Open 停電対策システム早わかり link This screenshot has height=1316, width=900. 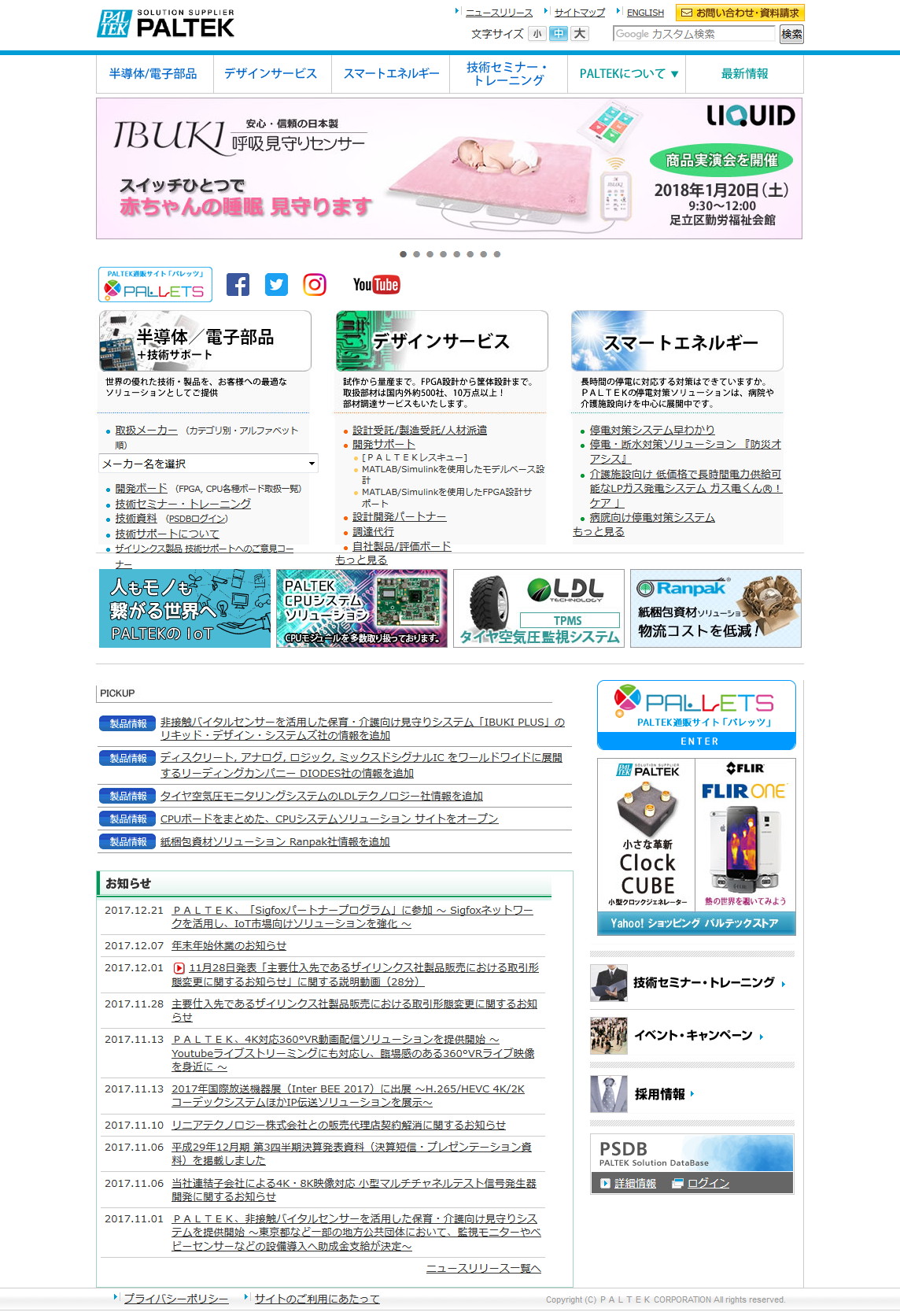point(652,431)
